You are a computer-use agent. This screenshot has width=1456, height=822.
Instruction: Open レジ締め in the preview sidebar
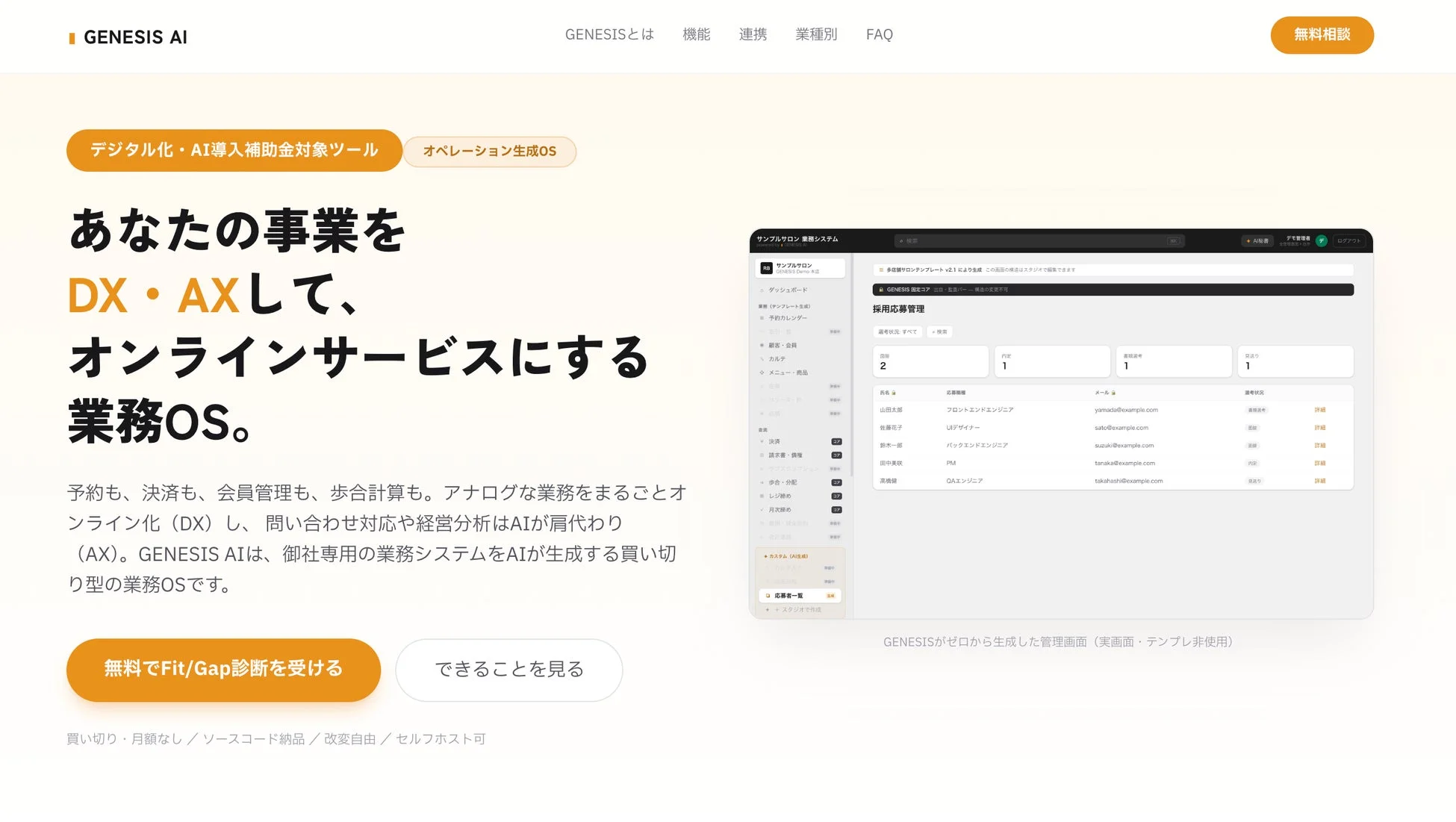[x=800, y=496]
